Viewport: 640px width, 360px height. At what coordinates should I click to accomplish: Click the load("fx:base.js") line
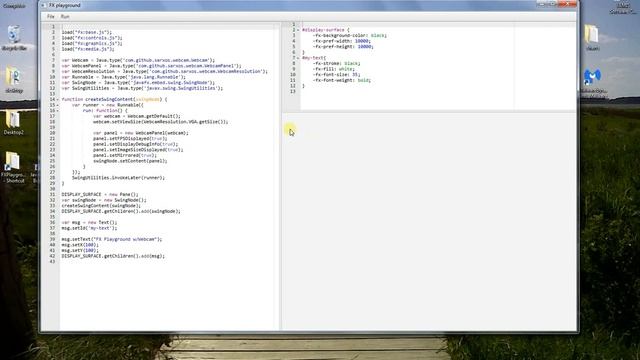87,32
